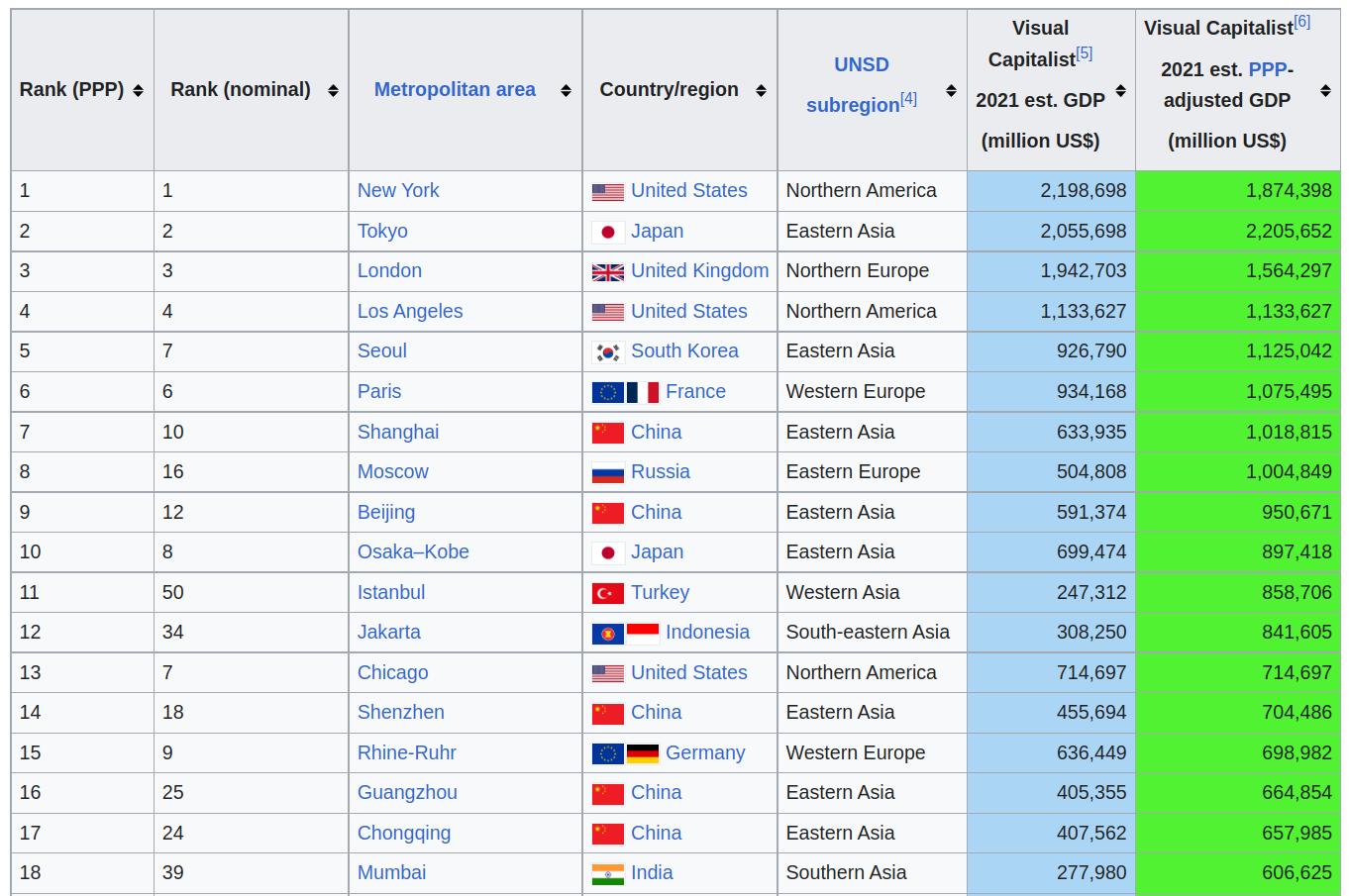Click the UK flag in London row
1349x896 pixels.
tap(608, 272)
